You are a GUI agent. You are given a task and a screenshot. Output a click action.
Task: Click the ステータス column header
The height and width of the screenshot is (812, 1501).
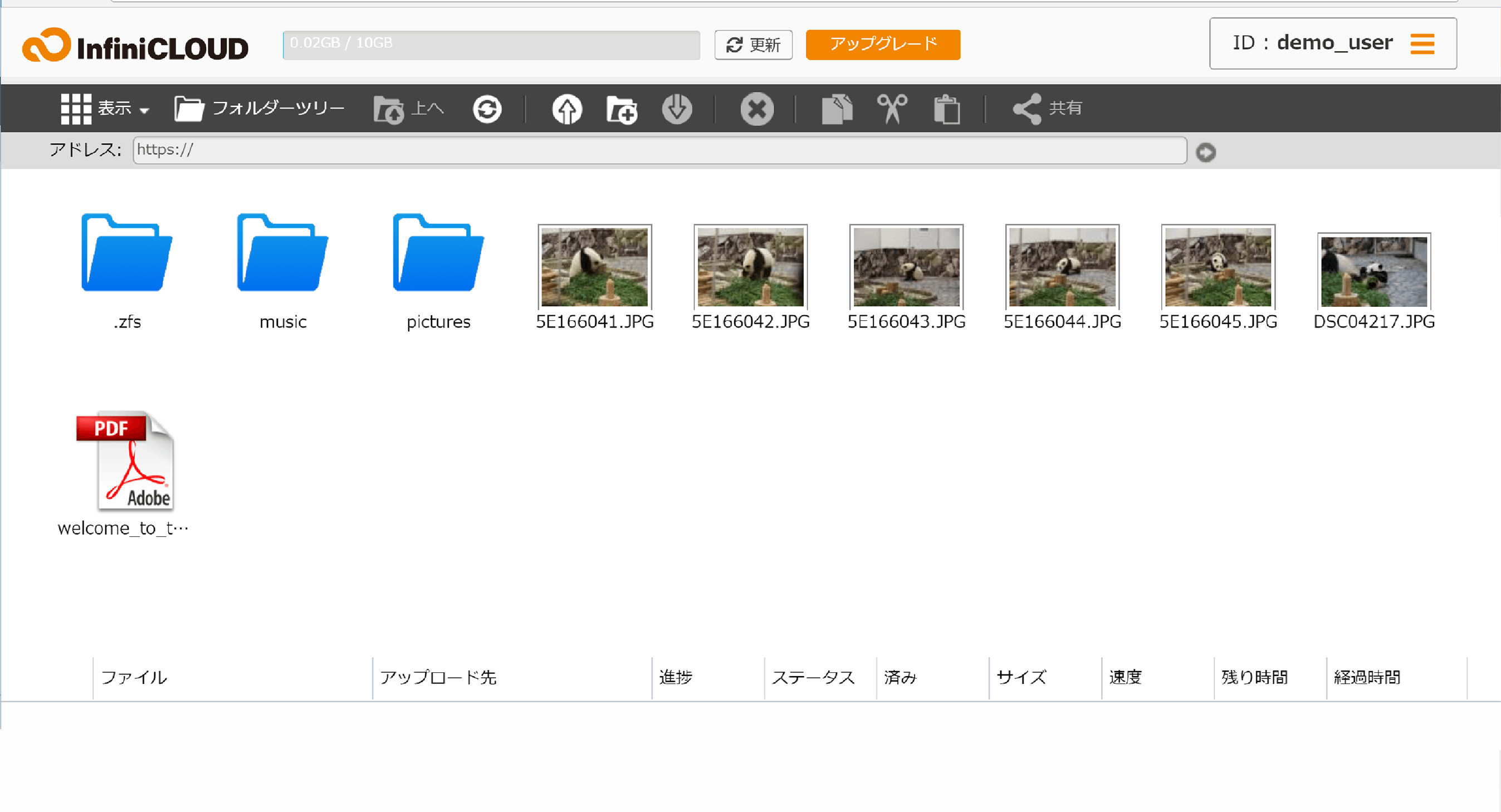point(820,677)
